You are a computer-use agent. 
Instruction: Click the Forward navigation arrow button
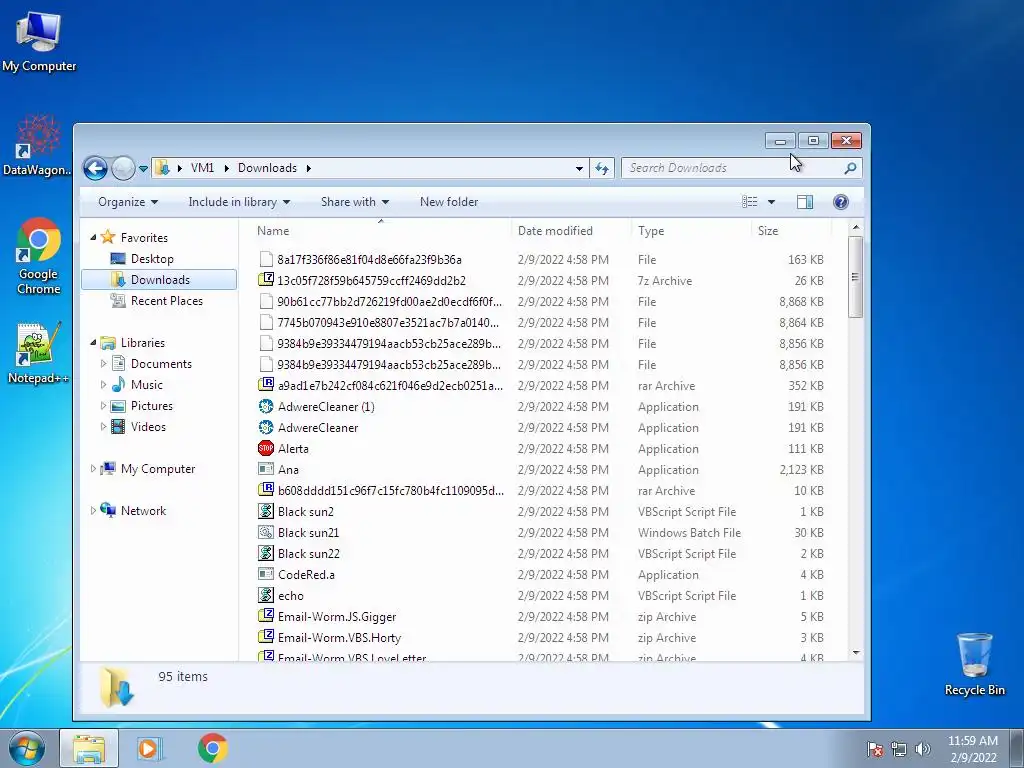(123, 168)
